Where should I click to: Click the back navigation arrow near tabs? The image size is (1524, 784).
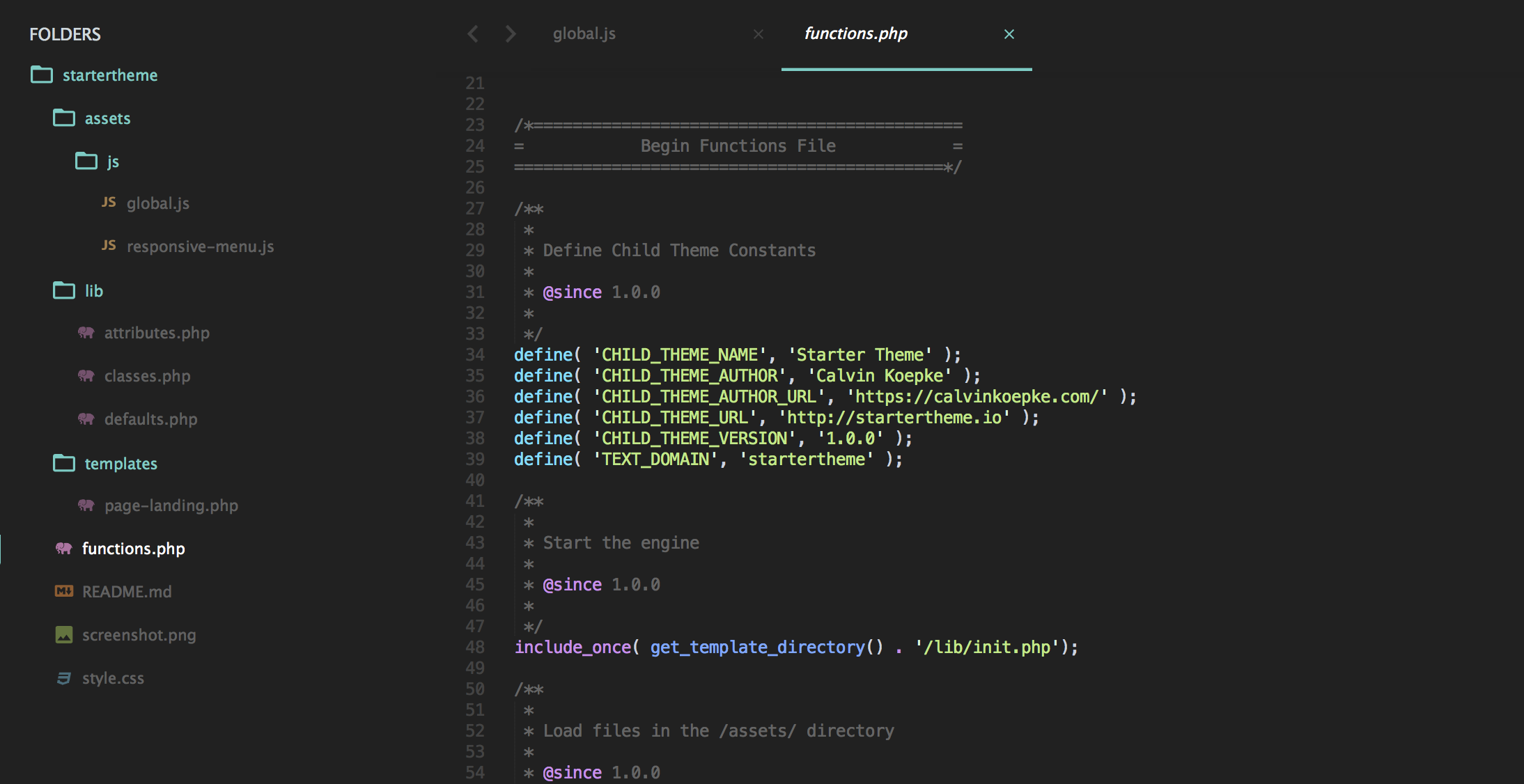coord(474,33)
